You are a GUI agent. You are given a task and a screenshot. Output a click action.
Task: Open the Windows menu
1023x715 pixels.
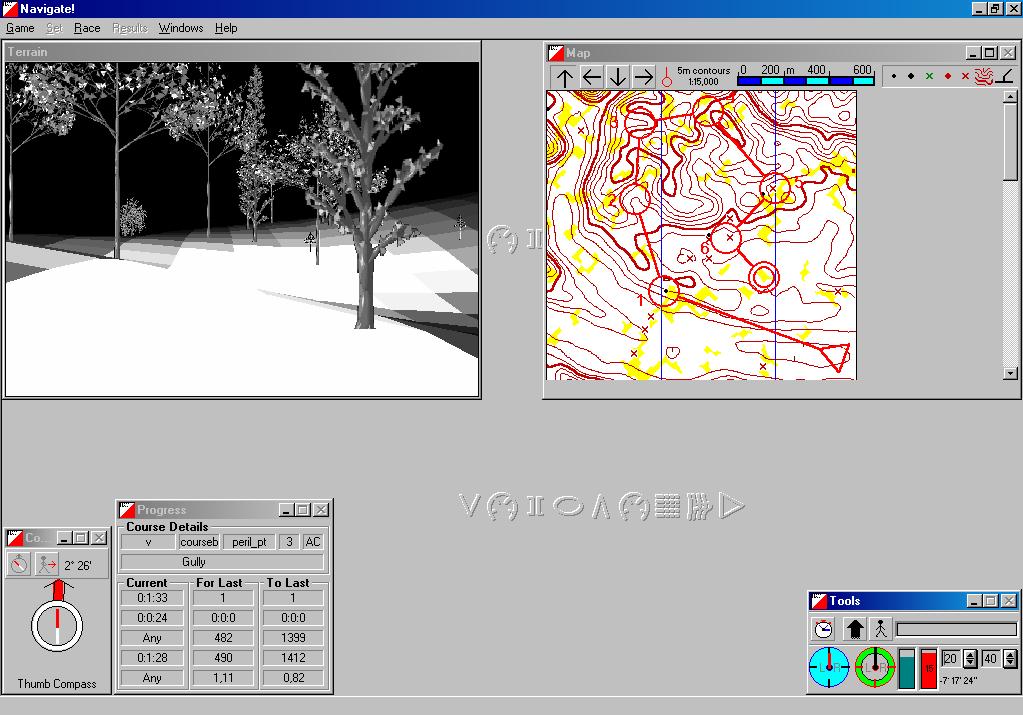pyautogui.click(x=180, y=28)
